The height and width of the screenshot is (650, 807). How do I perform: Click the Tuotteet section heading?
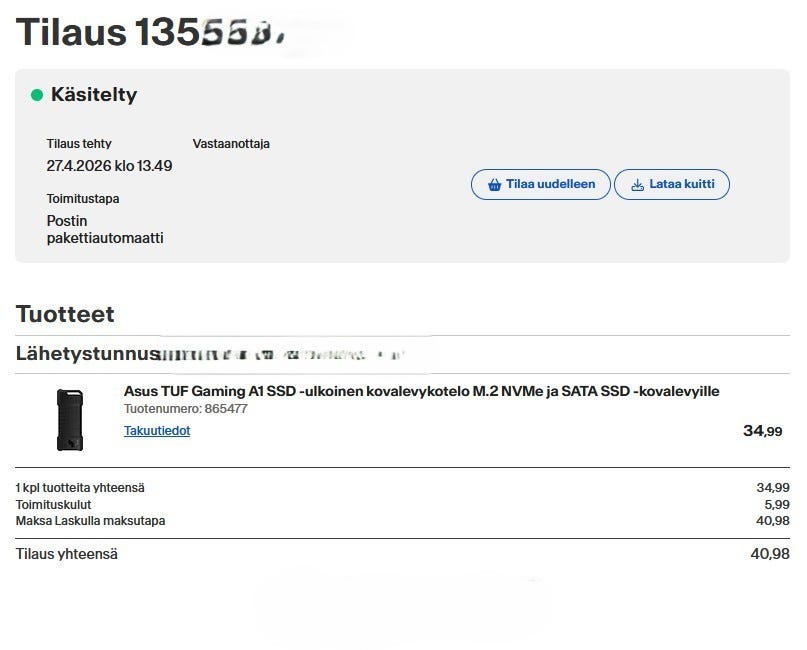pos(65,314)
